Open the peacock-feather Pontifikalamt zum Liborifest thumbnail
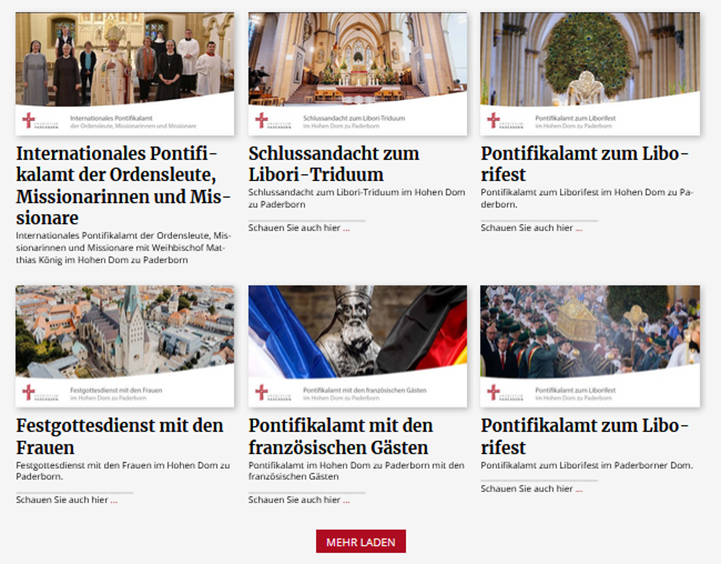 [x=590, y=74]
